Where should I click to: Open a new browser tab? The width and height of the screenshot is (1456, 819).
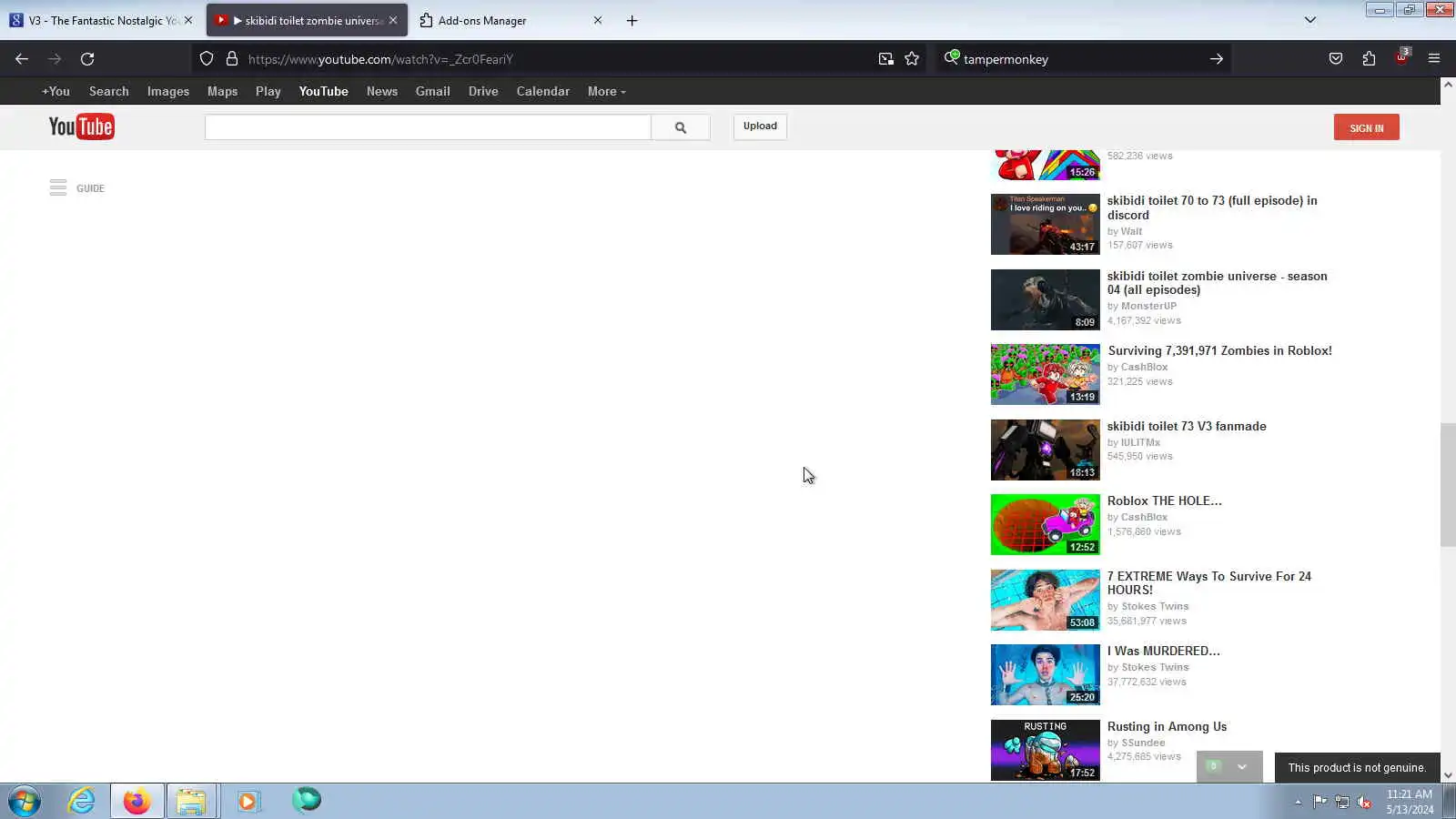pyautogui.click(x=632, y=21)
